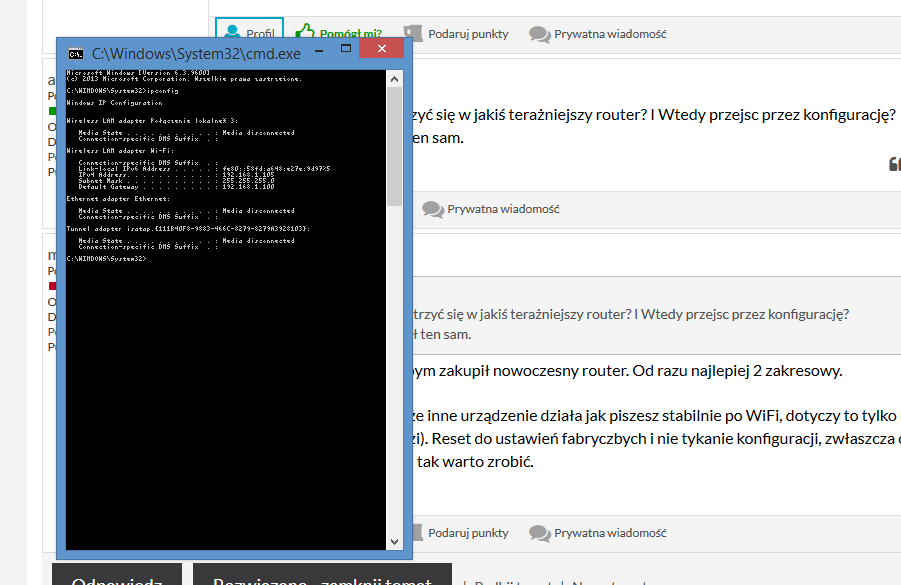Click forum text 'Reset do ustawień fabryczbych'
Viewport: 901px width, 585px height.
[539, 438]
